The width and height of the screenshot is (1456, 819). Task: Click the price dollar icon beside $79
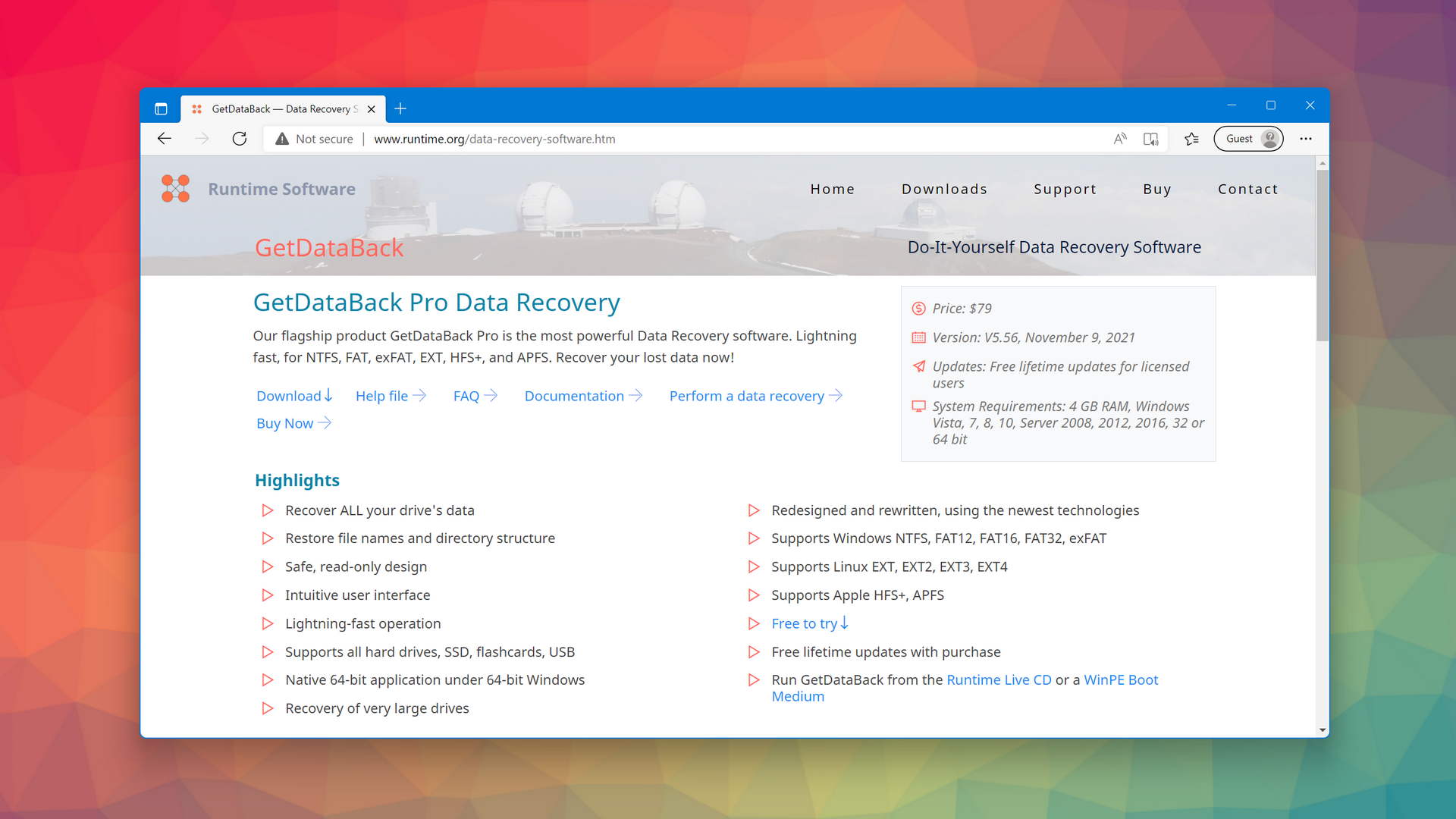coord(919,309)
